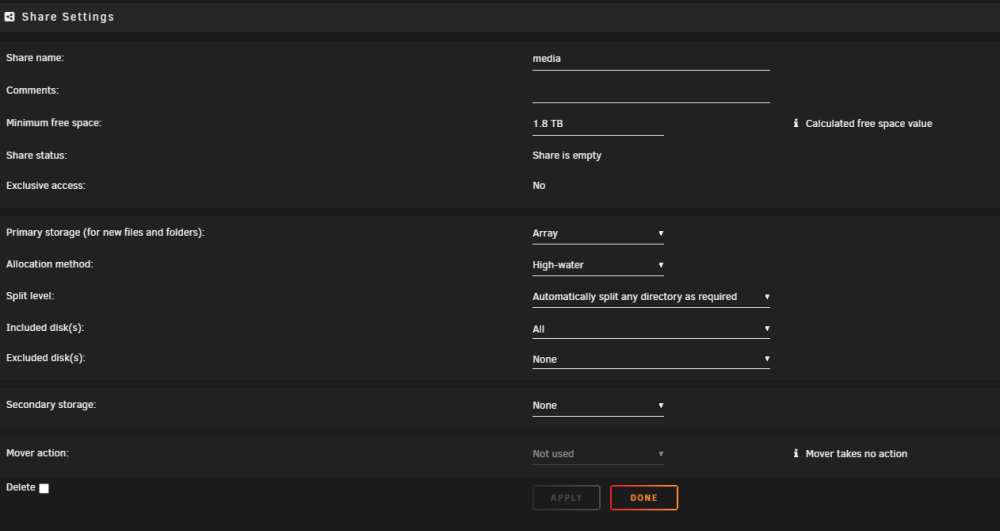The height and width of the screenshot is (531, 1000).
Task: Click the APPLY button
Action: (x=566, y=498)
